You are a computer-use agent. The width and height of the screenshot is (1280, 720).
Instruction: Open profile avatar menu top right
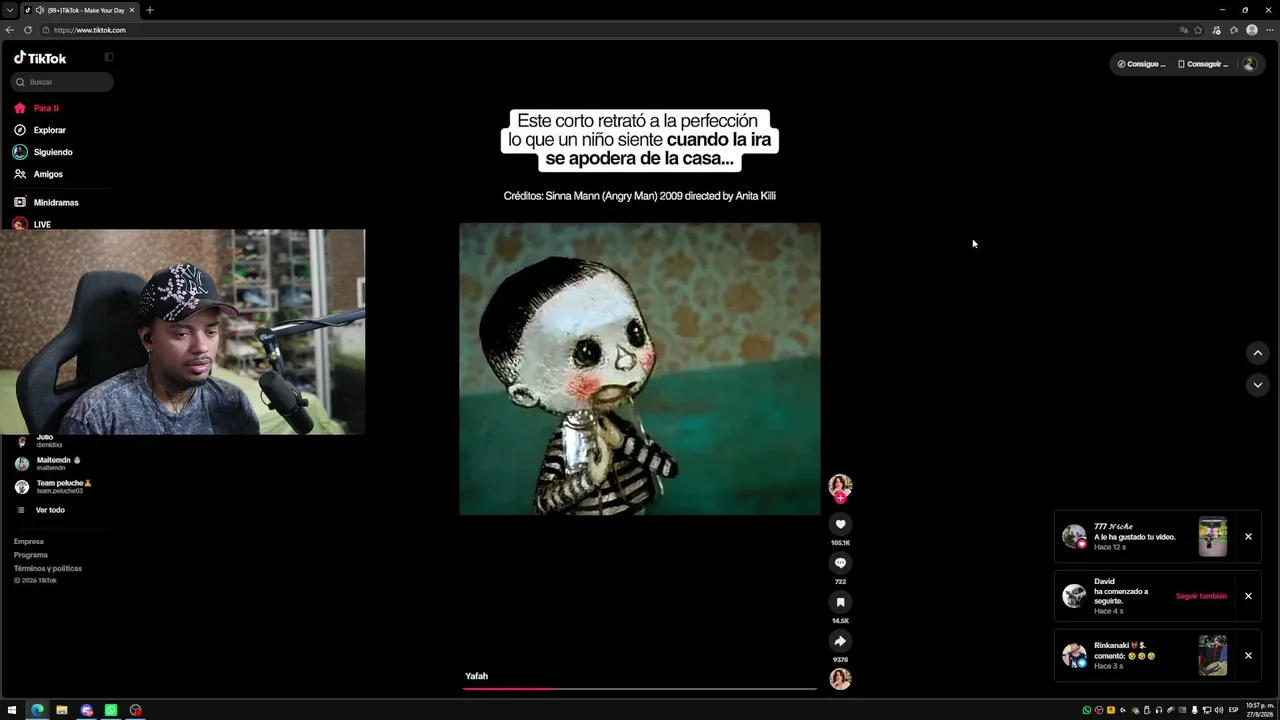pyautogui.click(x=1249, y=64)
